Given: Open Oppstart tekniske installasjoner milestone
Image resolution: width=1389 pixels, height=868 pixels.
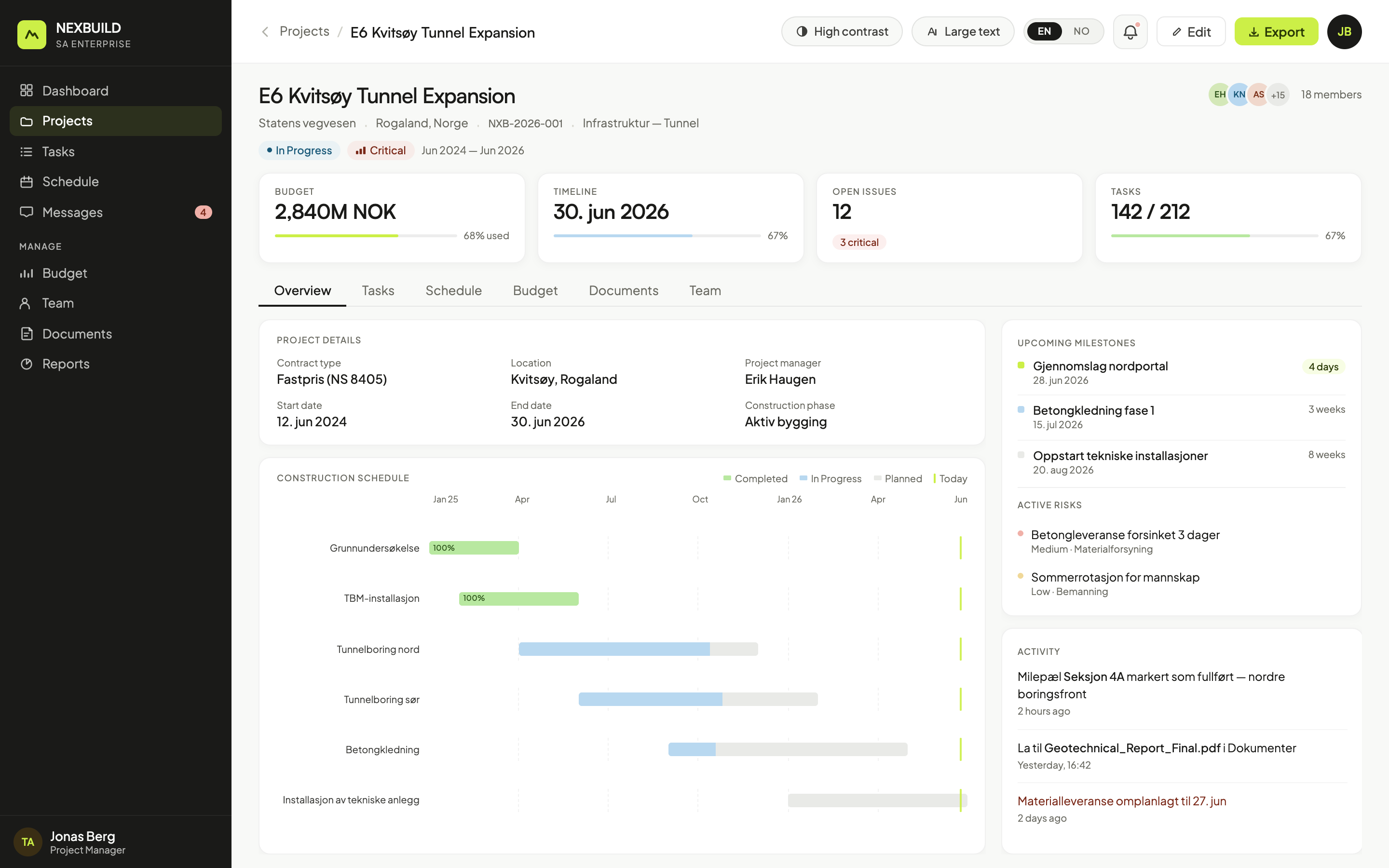Looking at the screenshot, I should tap(1181, 462).
